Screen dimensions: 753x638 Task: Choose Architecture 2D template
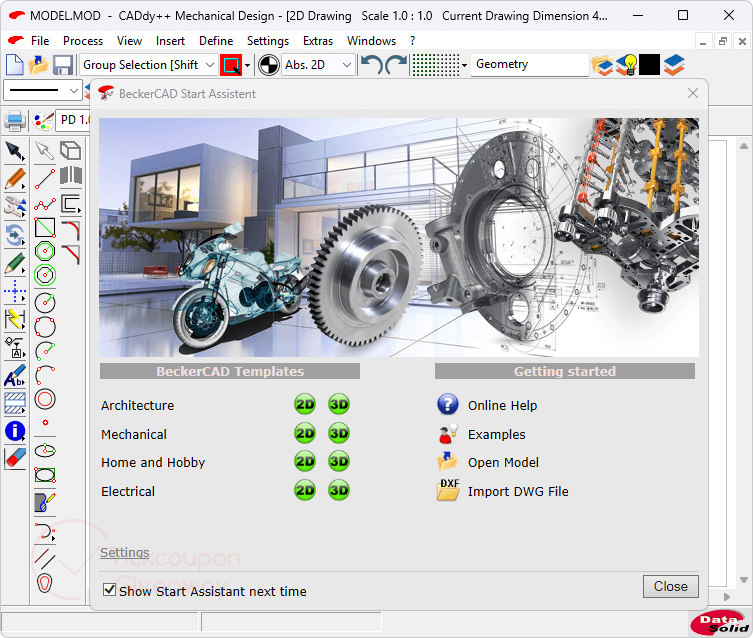305,404
